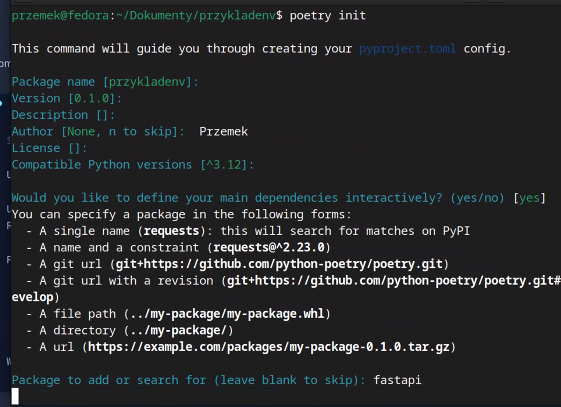Click the author value 'Przemek'
The width and height of the screenshot is (561, 407).
[x=223, y=132]
